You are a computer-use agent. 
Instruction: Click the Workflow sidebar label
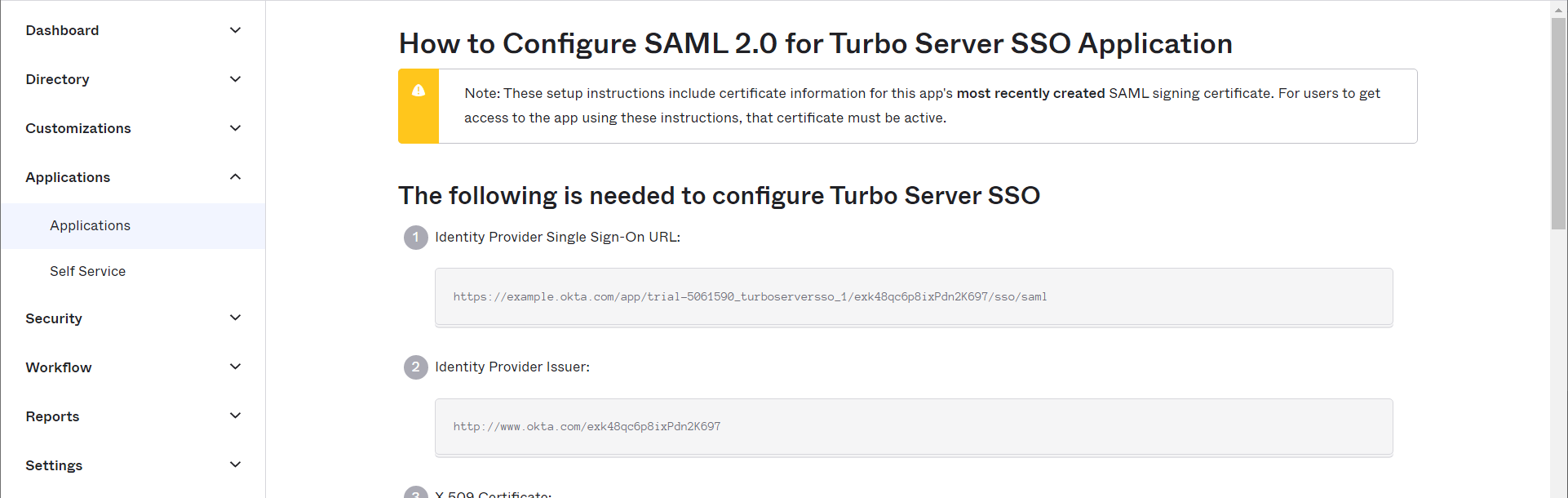[59, 368]
